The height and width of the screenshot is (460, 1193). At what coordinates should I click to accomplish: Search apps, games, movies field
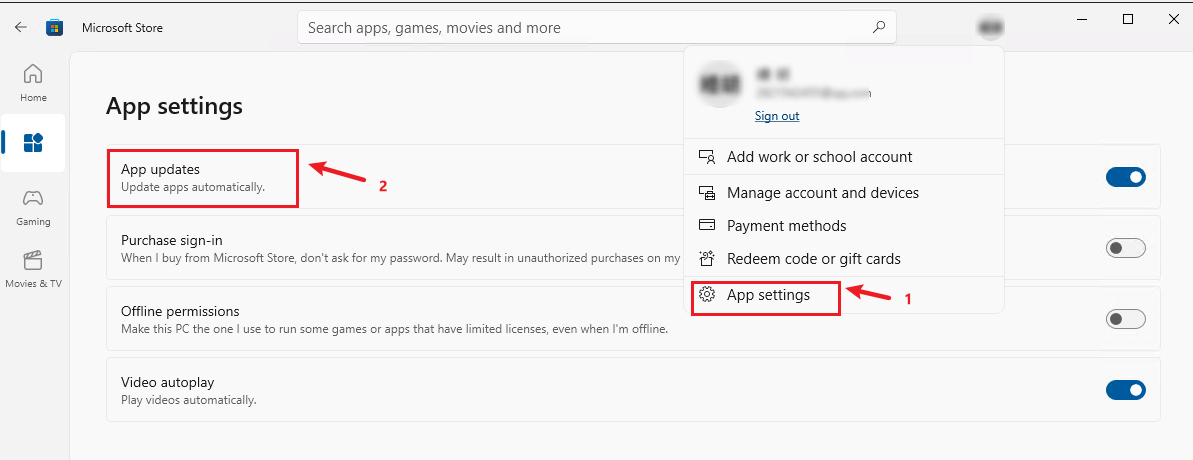pyautogui.click(x=596, y=27)
